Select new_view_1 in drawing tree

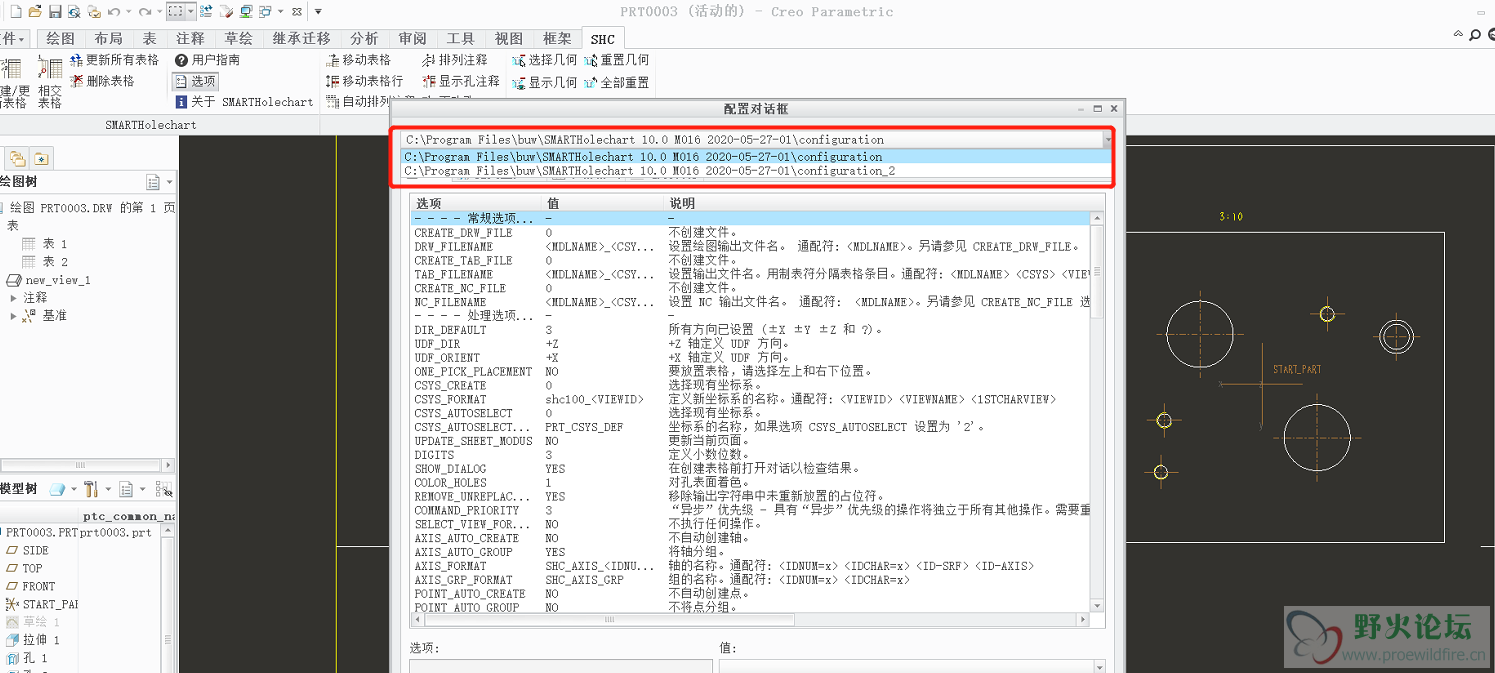[x=48, y=280]
